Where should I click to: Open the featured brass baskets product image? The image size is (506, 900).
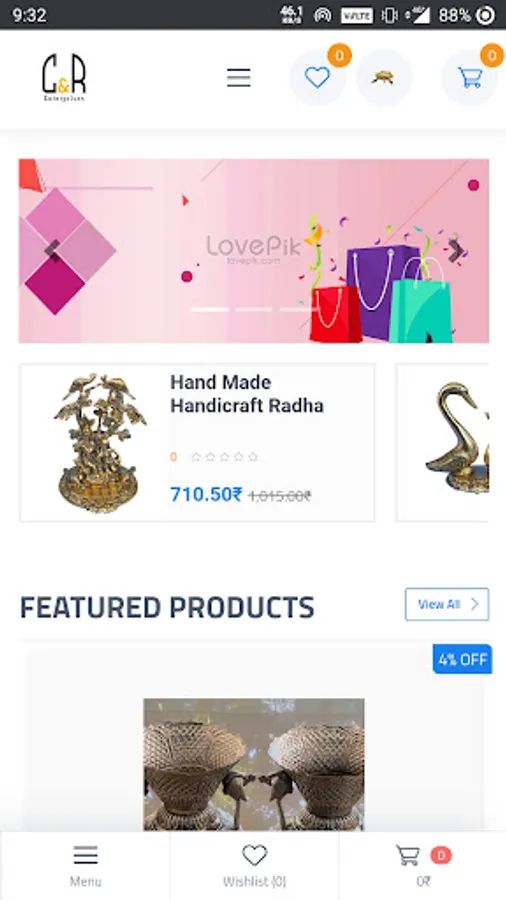254,764
